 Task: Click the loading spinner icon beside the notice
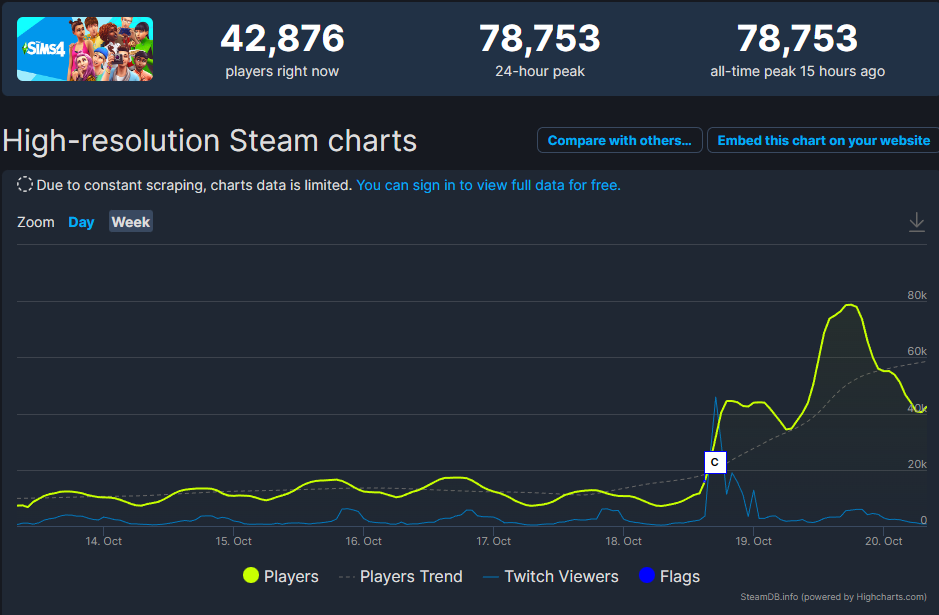[25, 185]
